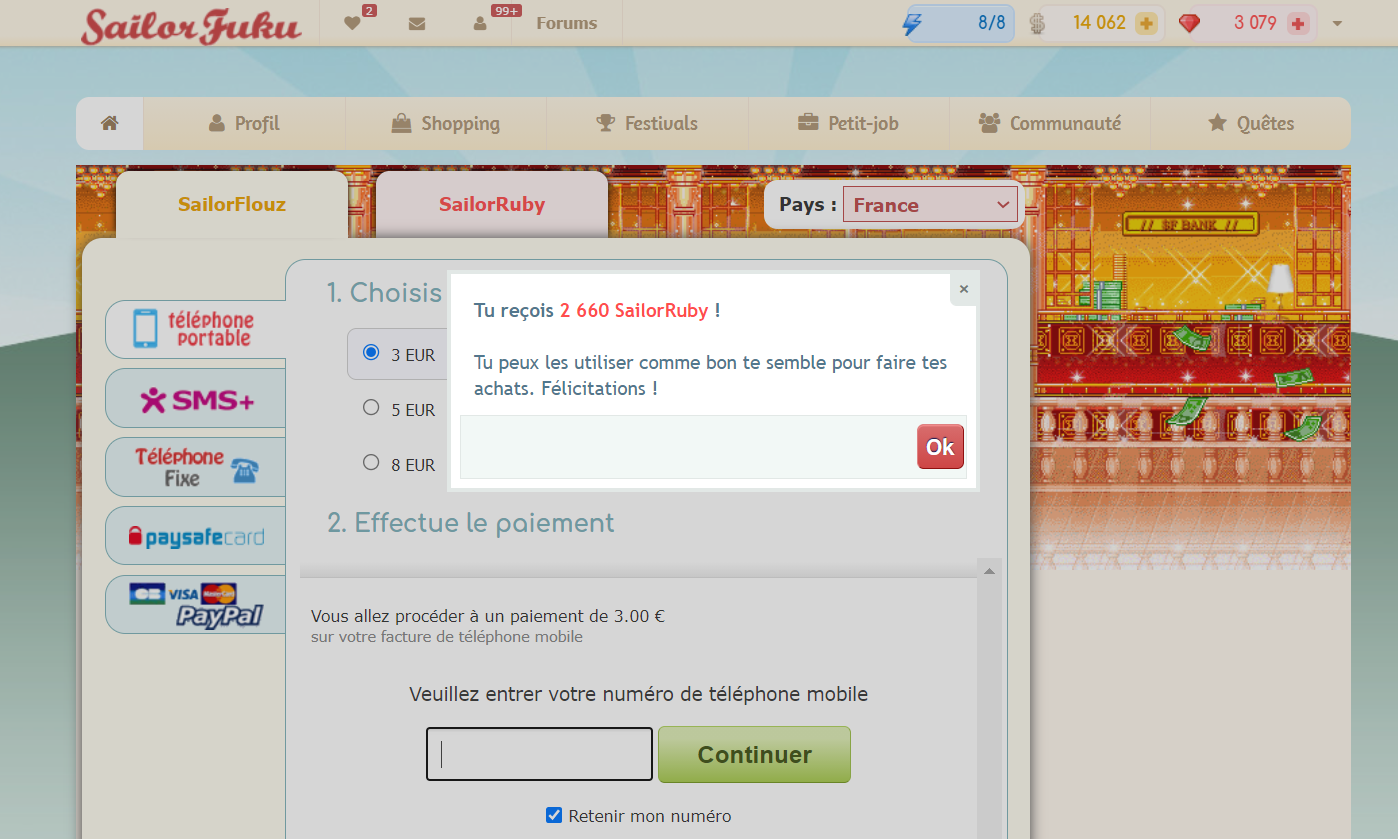Click the mobile phone number field
This screenshot has width=1398, height=839.
540,754
